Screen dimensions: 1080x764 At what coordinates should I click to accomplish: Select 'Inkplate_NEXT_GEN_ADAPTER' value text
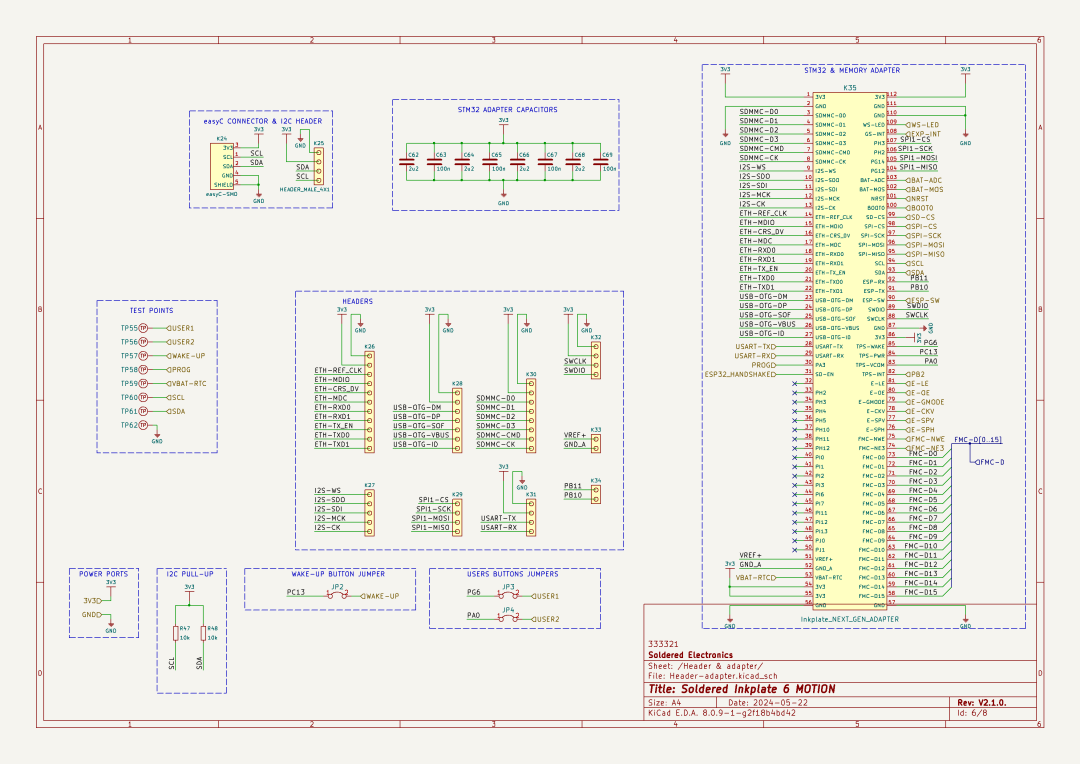pyautogui.click(x=849, y=619)
